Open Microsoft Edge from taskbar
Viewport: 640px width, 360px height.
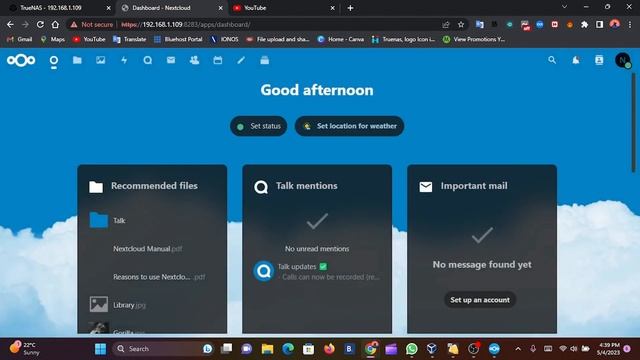coord(288,349)
